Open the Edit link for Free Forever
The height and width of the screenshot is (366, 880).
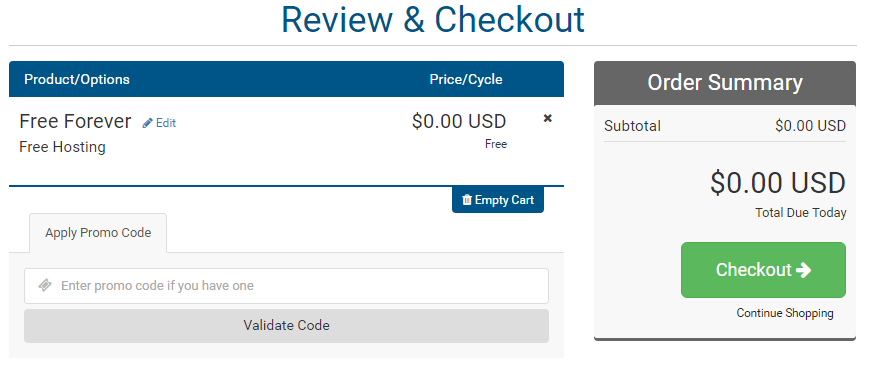click(159, 123)
